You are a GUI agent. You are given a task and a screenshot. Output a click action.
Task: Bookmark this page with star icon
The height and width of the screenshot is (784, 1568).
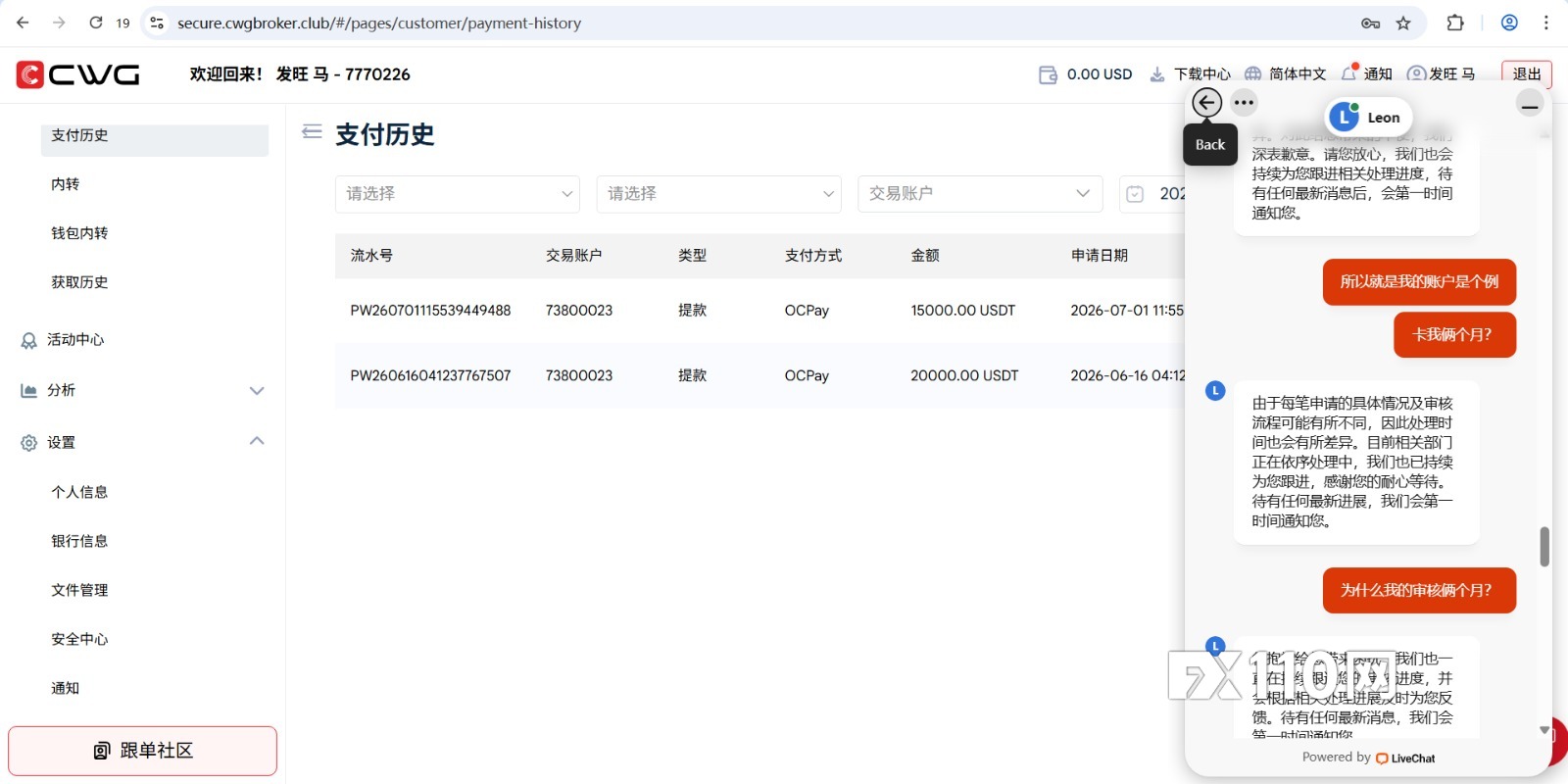pos(1403,23)
